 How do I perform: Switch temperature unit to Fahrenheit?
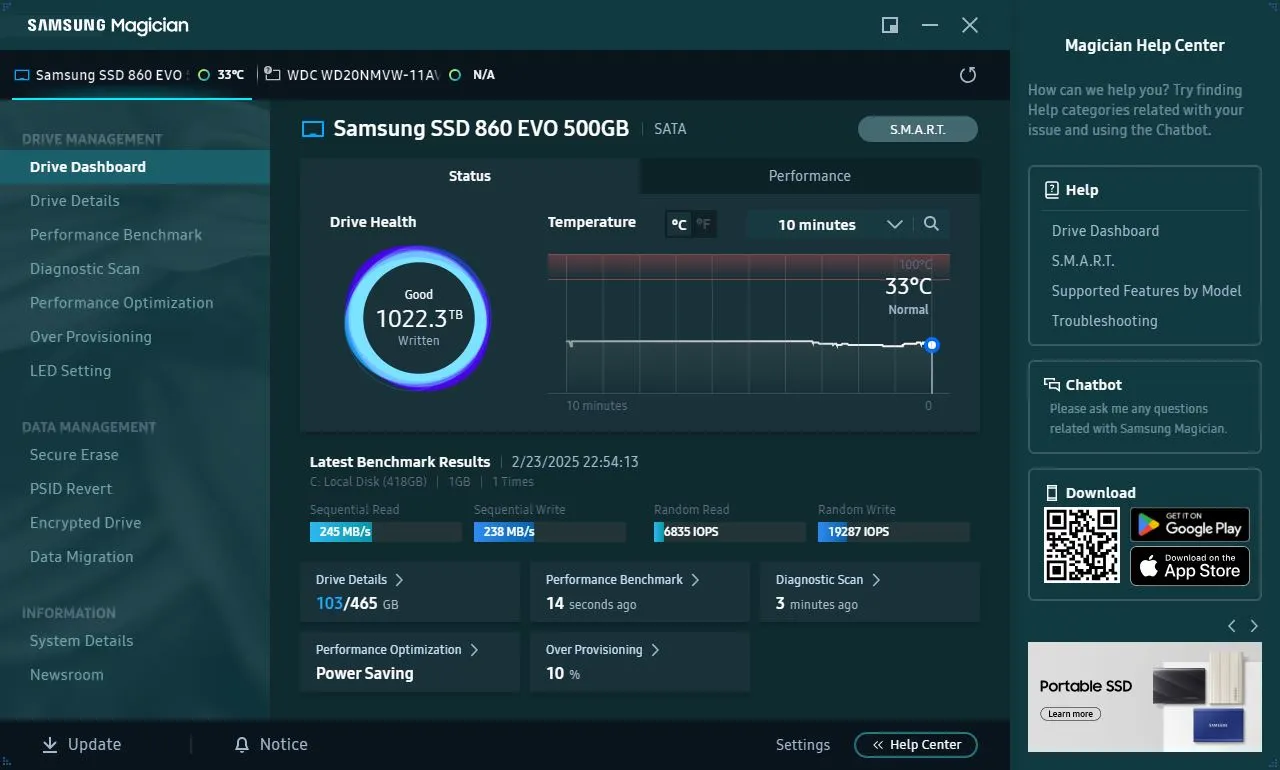click(704, 224)
